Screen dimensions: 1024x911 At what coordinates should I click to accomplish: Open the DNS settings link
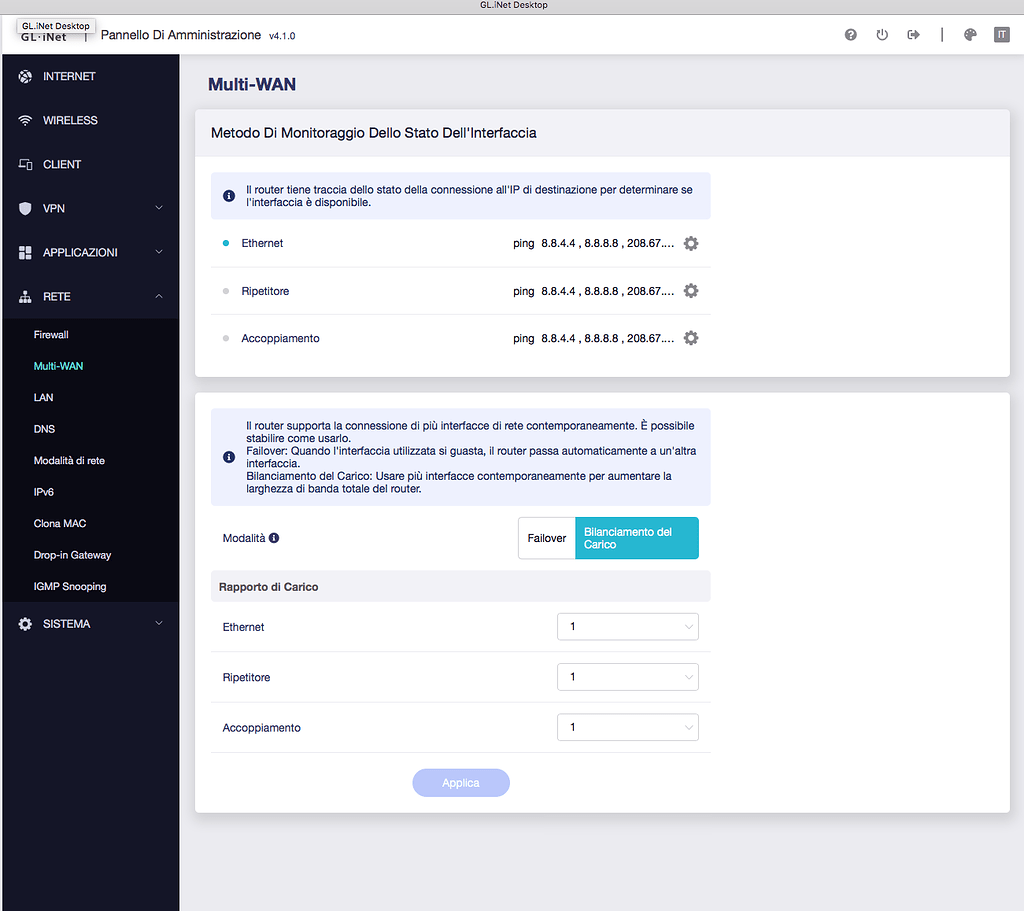[x=44, y=428]
